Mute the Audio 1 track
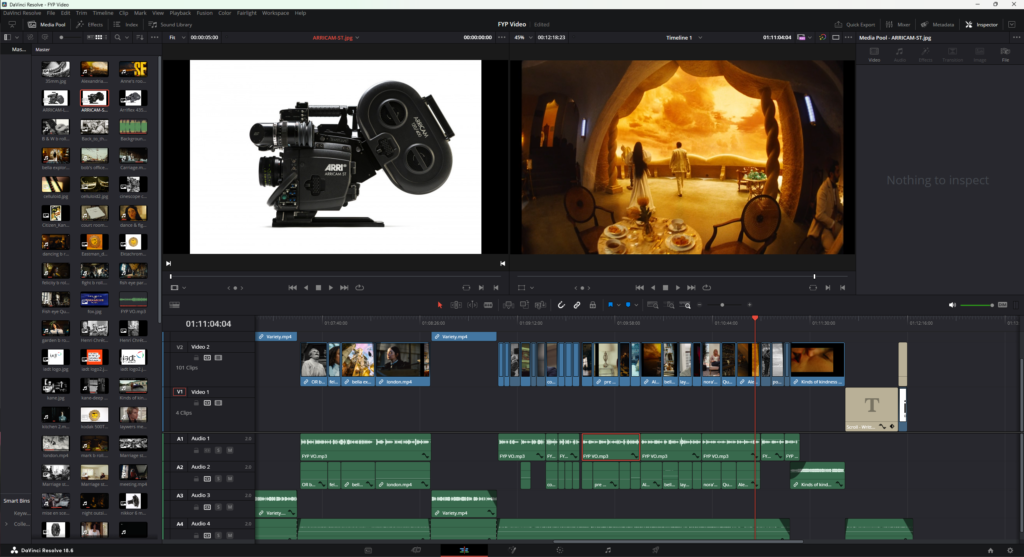 [229, 451]
